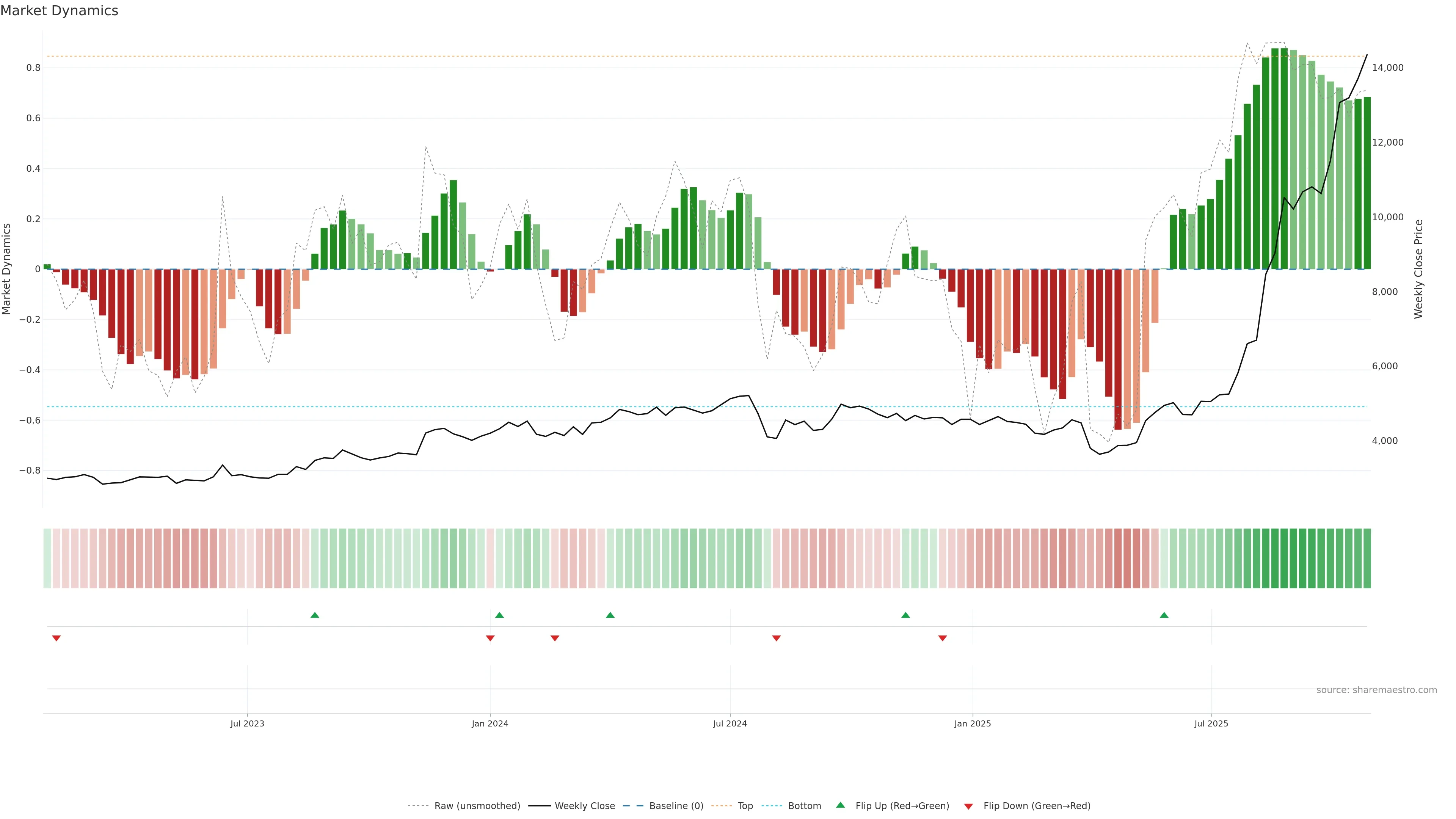
Task: Click the leftmost red flip-down triangle marker
Action: click(x=56, y=638)
